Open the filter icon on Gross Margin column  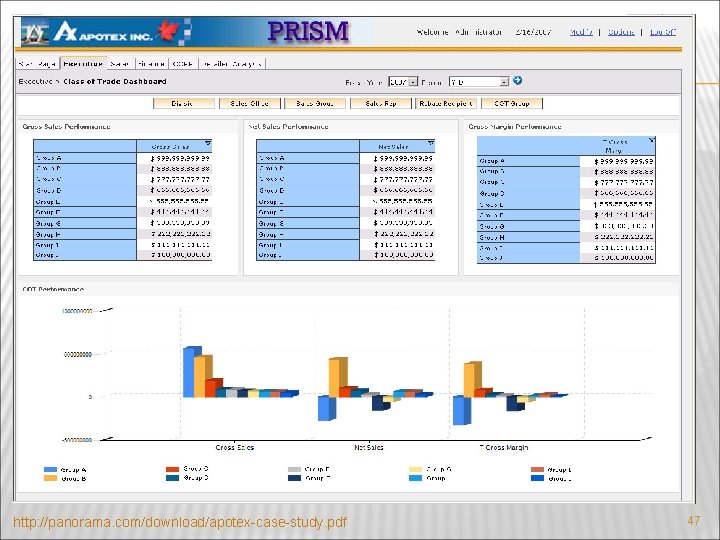pos(652,140)
